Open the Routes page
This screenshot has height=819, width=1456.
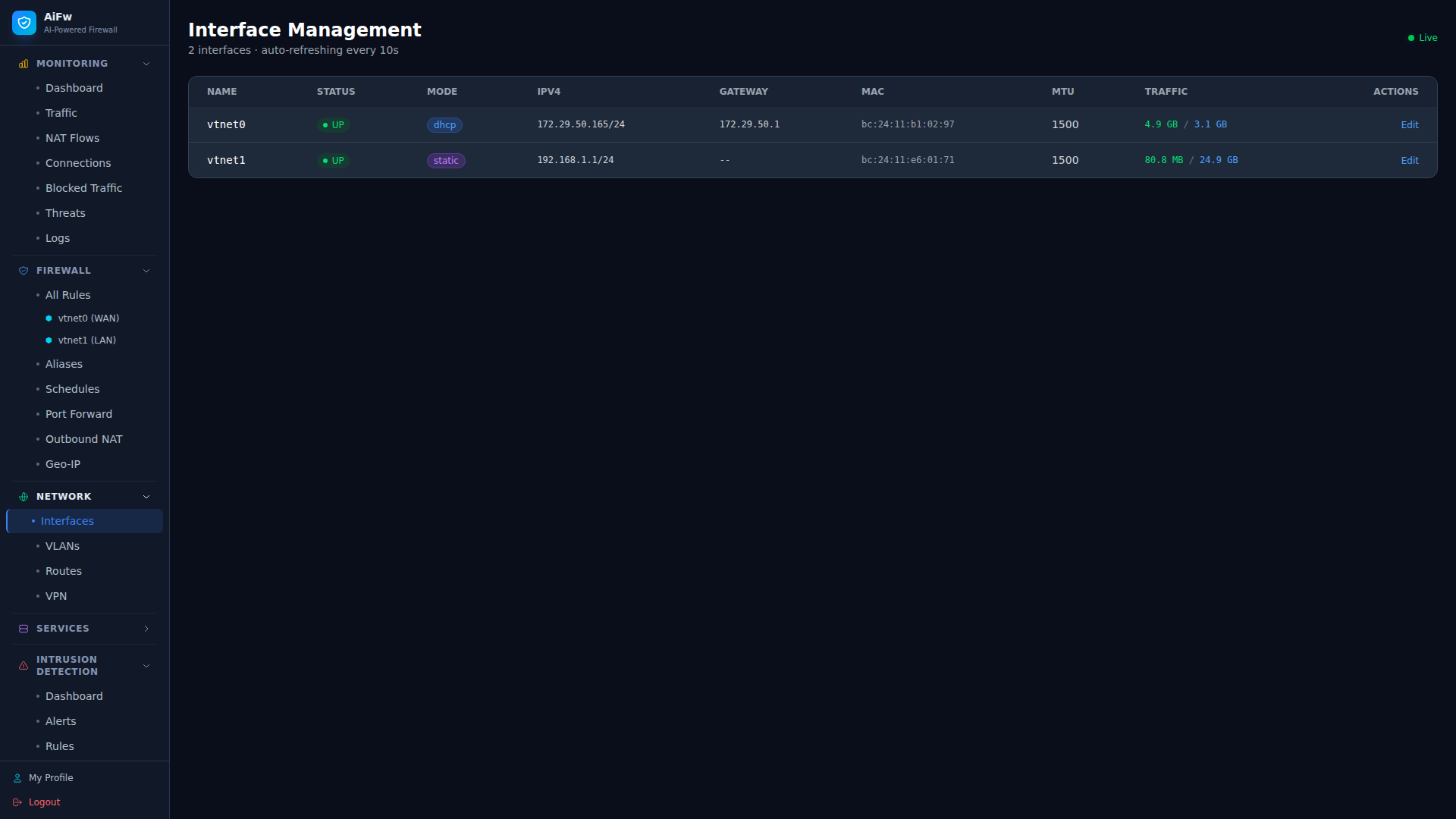pos(84,571)
